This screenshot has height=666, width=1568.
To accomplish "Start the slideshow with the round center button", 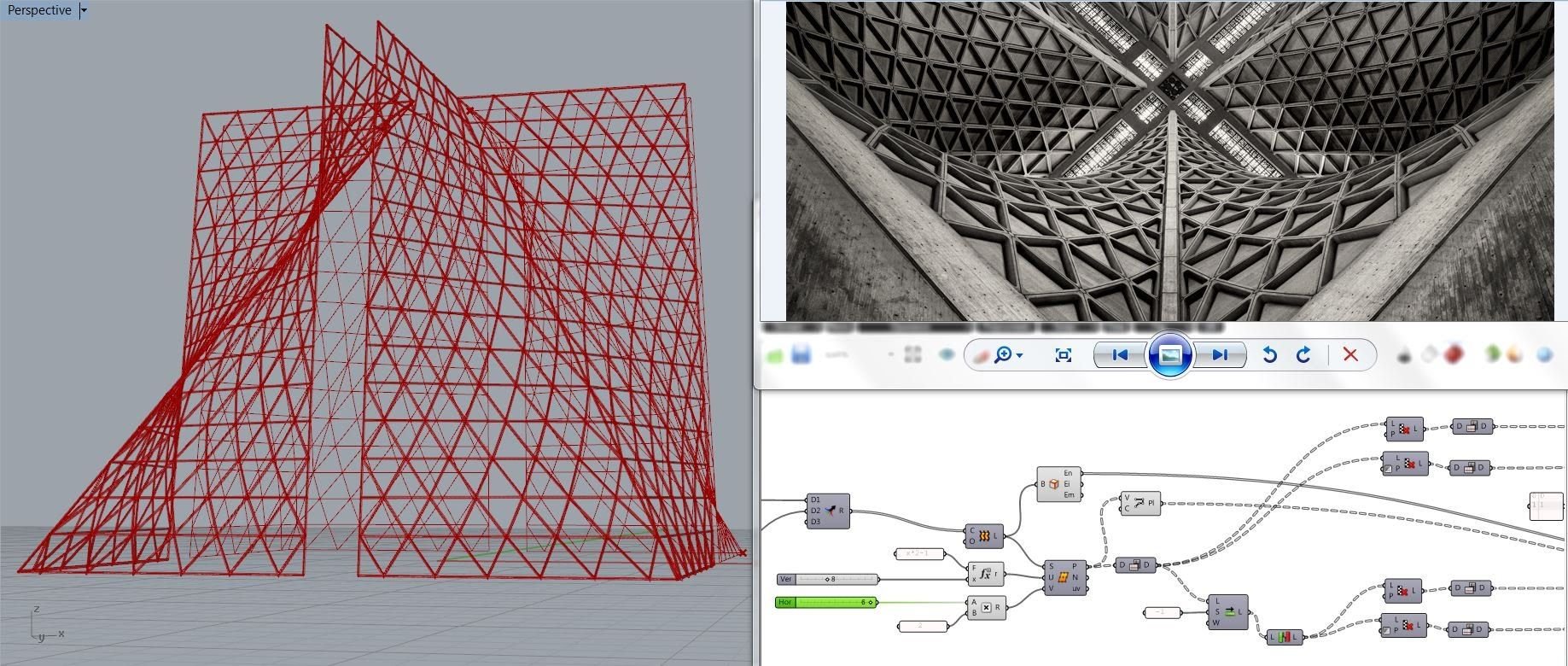I will 1170,354.
